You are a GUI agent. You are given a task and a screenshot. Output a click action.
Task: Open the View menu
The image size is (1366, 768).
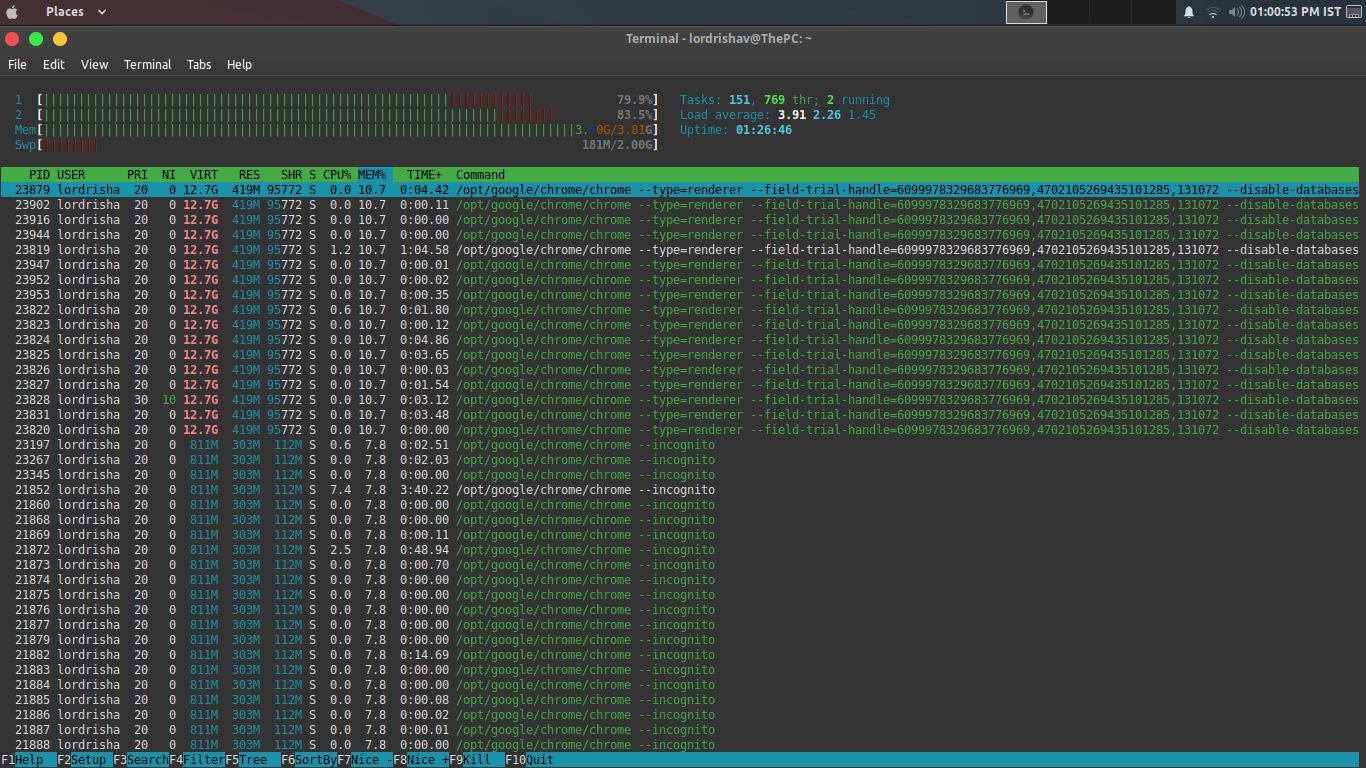(x=95, y=64)
